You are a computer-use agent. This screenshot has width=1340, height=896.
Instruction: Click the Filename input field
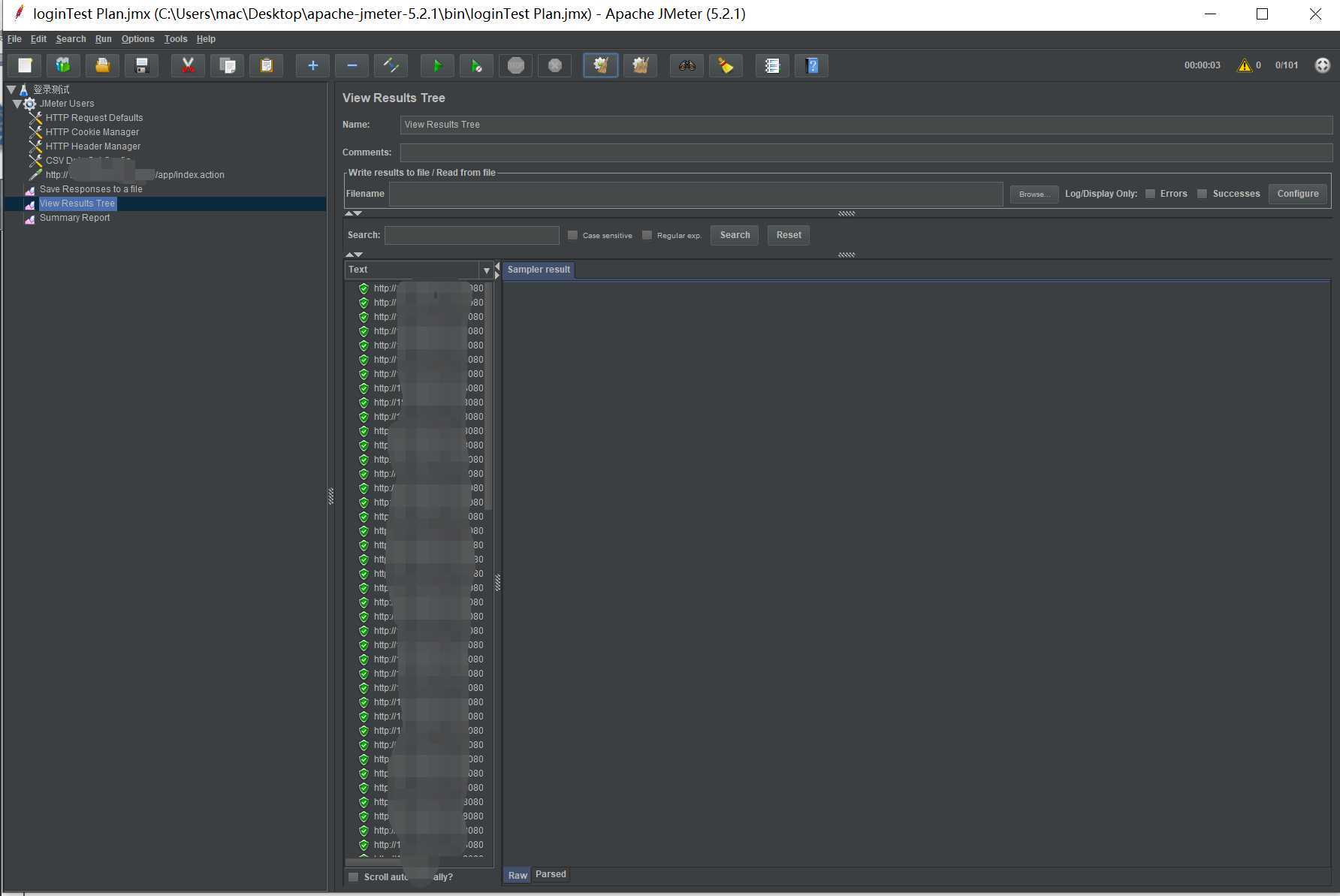tap(696, 194)
